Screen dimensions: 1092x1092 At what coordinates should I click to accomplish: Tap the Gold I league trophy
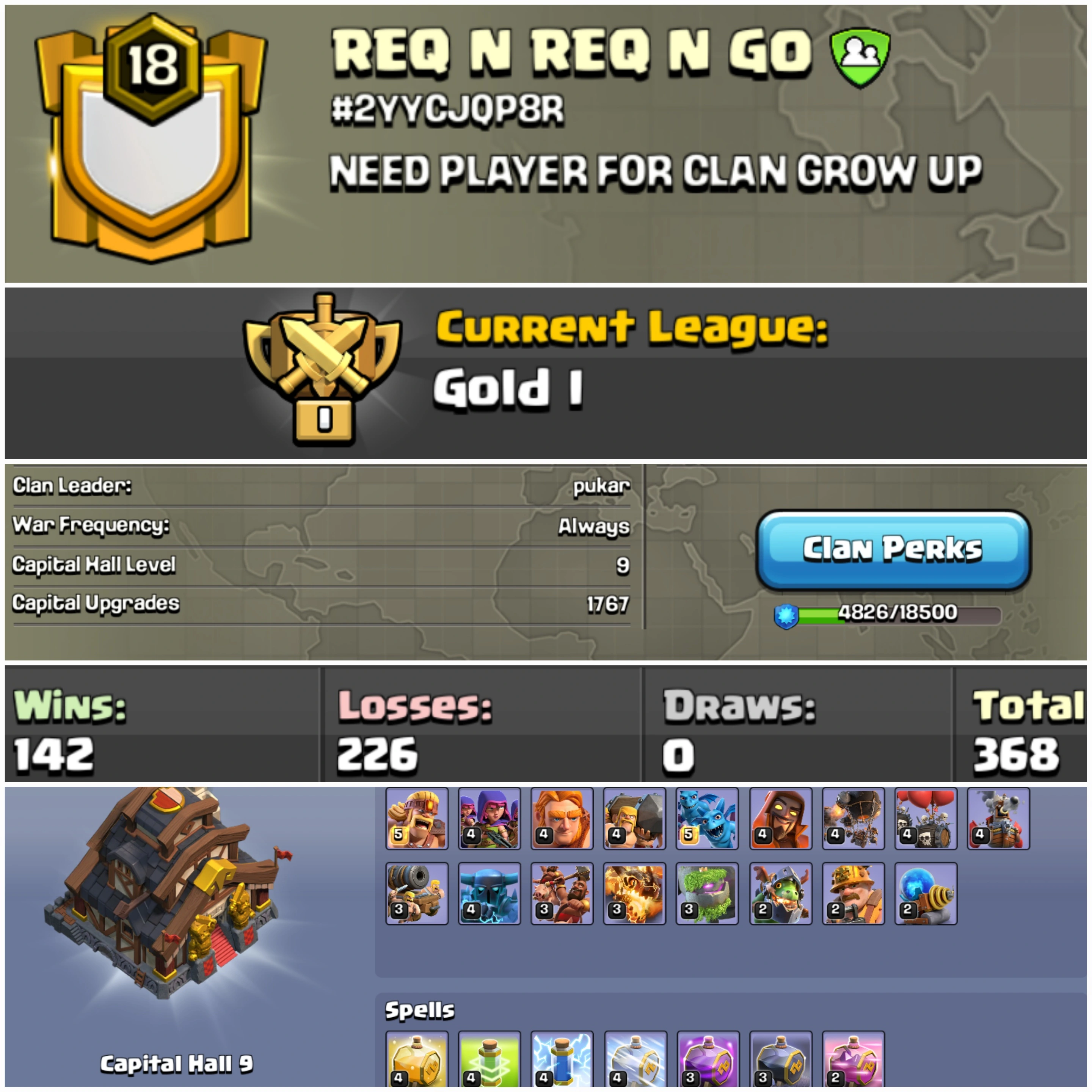click(x=323, y=369)
